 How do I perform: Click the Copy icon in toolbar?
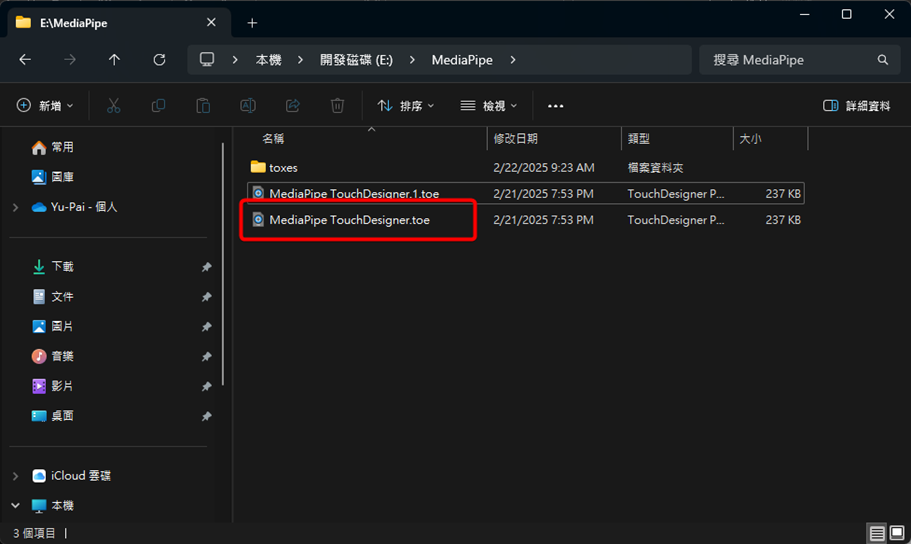pos(158,106)
